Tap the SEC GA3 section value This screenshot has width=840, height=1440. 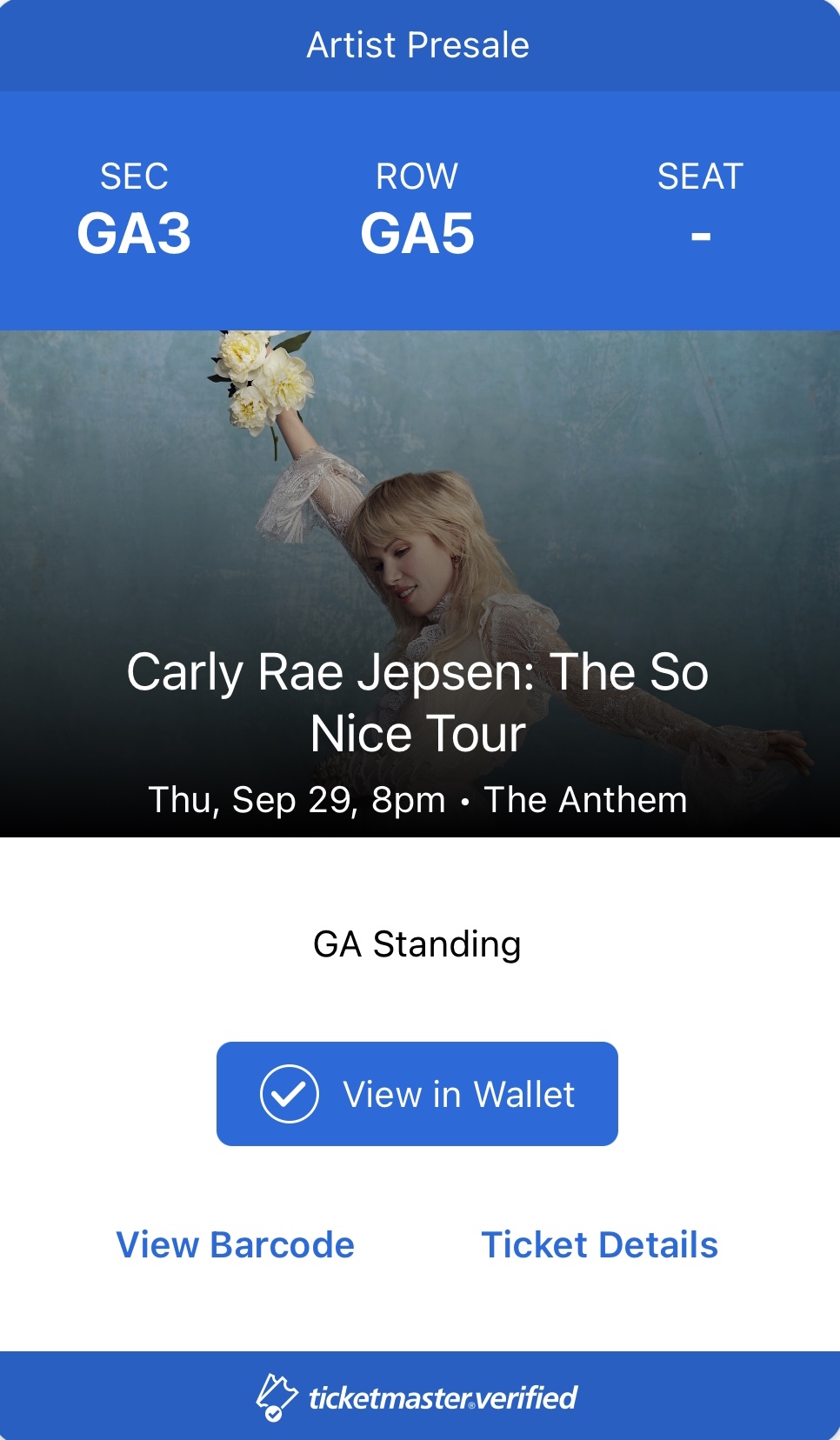134,234
